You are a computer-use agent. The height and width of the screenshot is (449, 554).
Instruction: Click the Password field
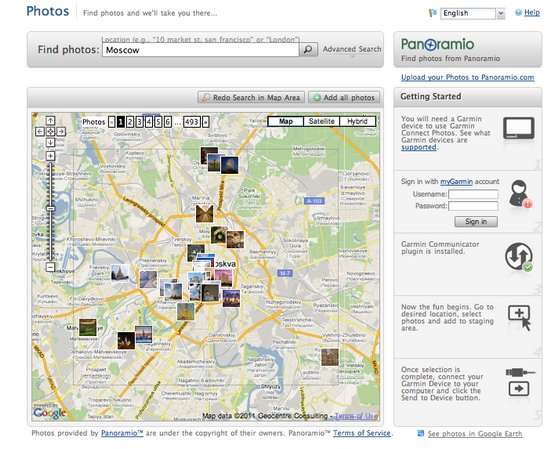click(473, 206)
